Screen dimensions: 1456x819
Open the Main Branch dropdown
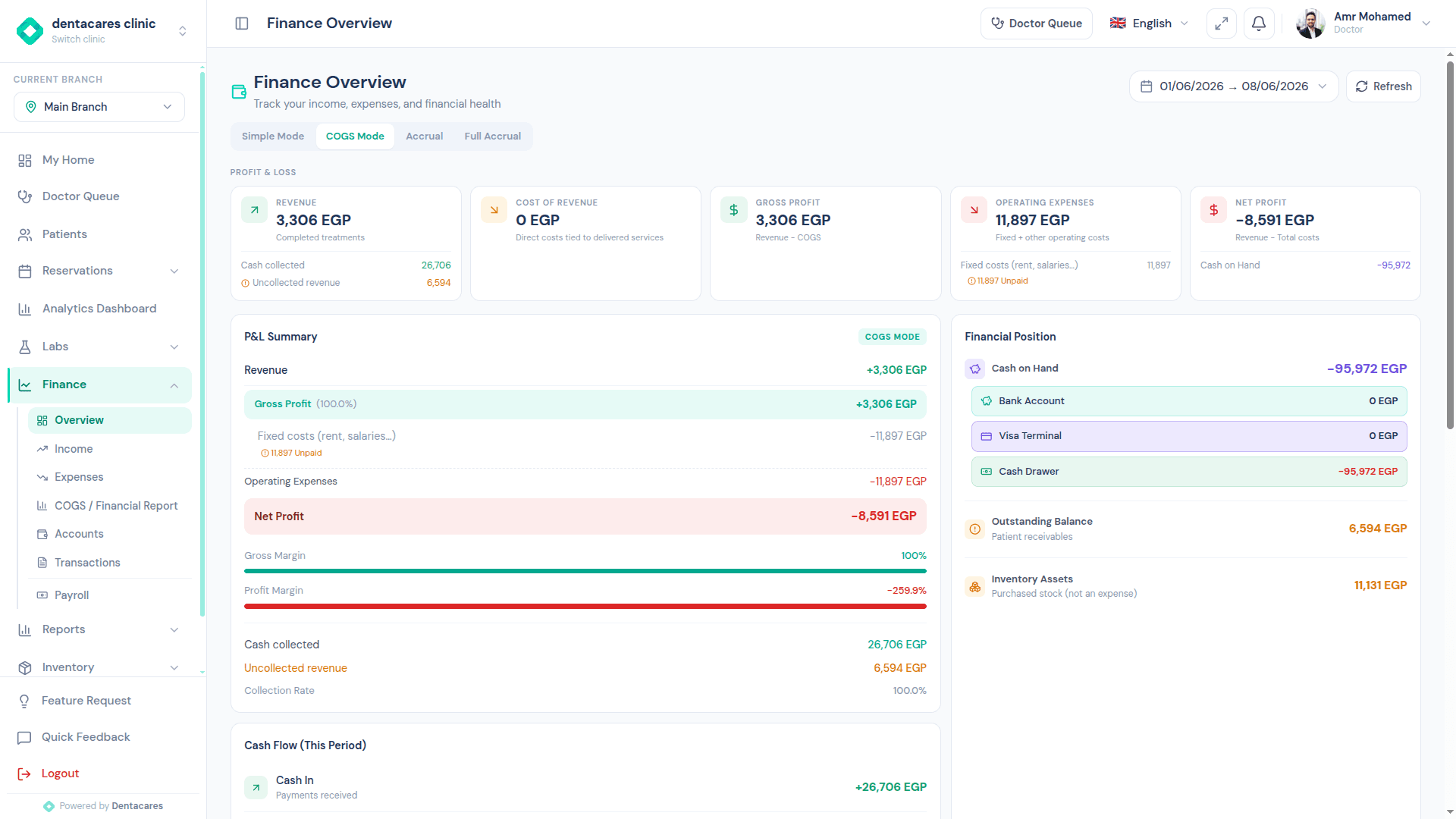coord(99,107)
